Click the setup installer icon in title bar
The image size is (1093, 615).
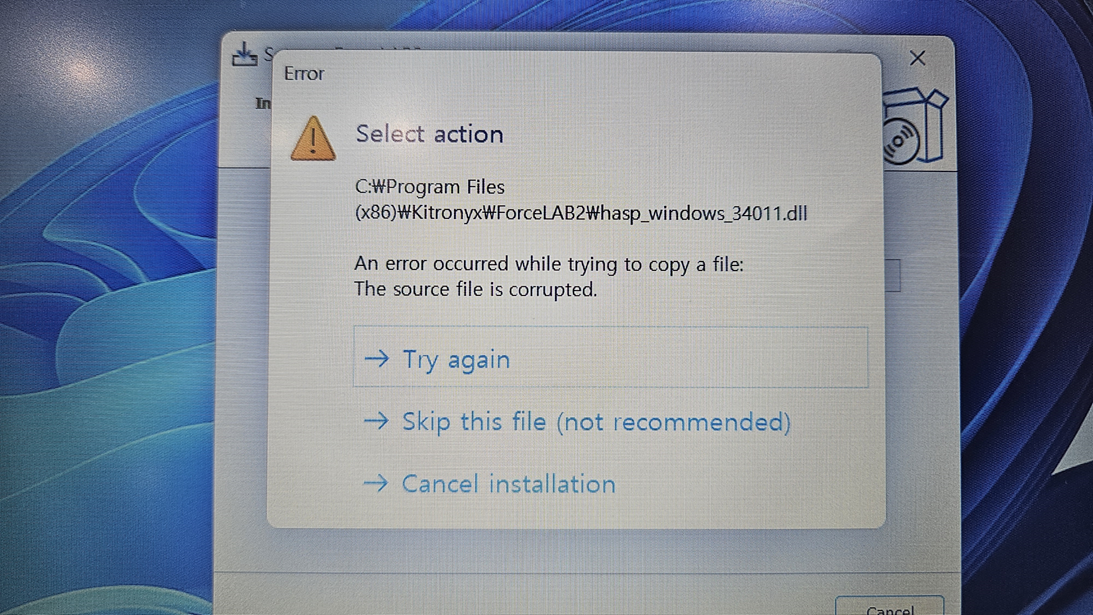click(245, 54)
